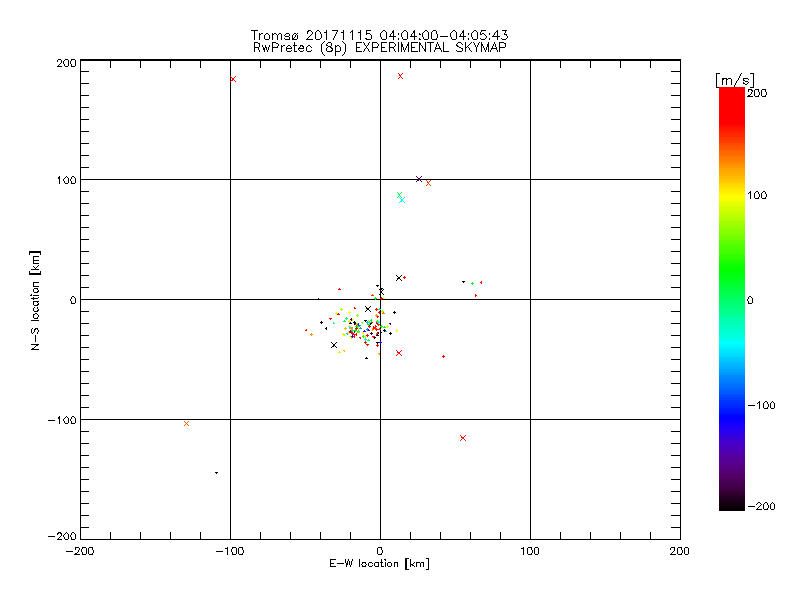Viewport: 800px width, 600px height.
Task: Select the RwPretec EXPERIMENTAL SKYMAP subtitle
Action: pyautogui.click(x=380, y=48)
